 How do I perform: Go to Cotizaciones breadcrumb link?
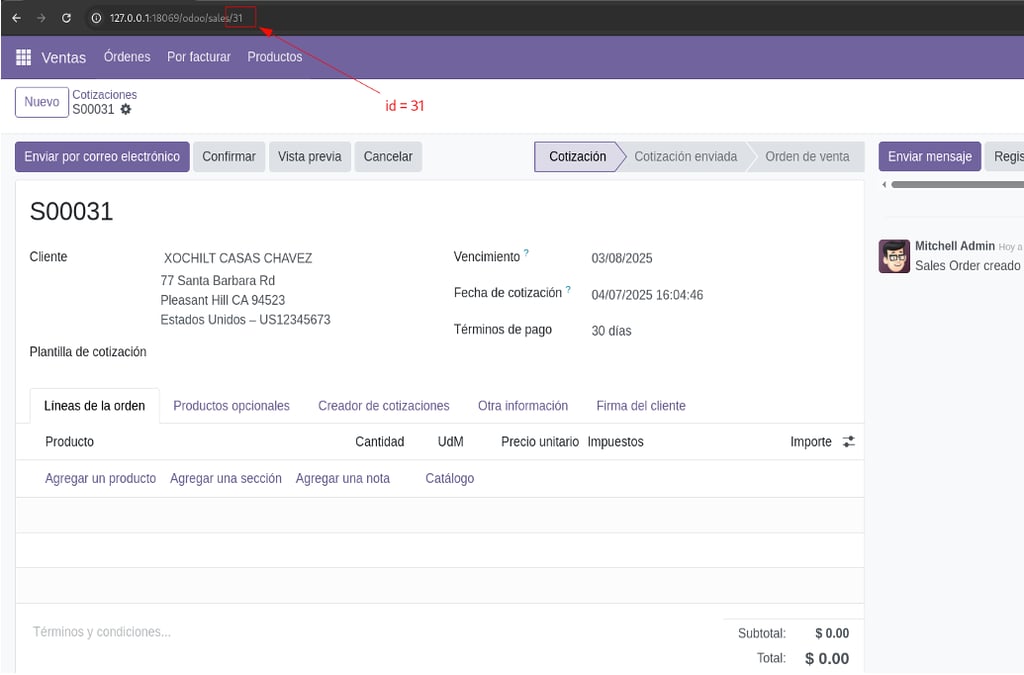point(104,95)
